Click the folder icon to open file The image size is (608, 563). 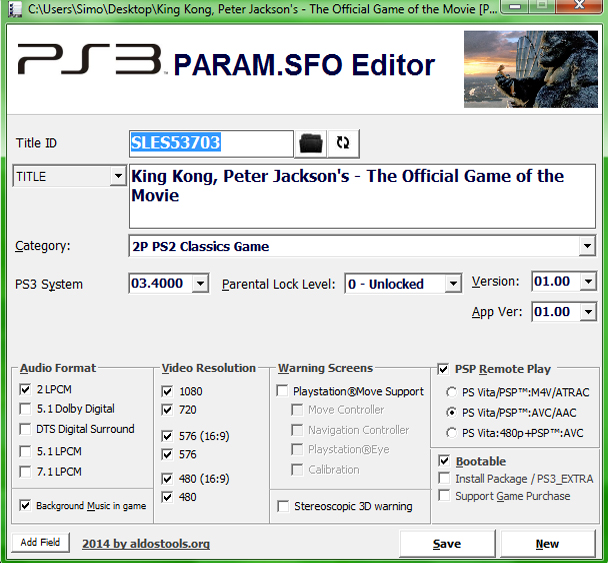(x=311, y=143)
